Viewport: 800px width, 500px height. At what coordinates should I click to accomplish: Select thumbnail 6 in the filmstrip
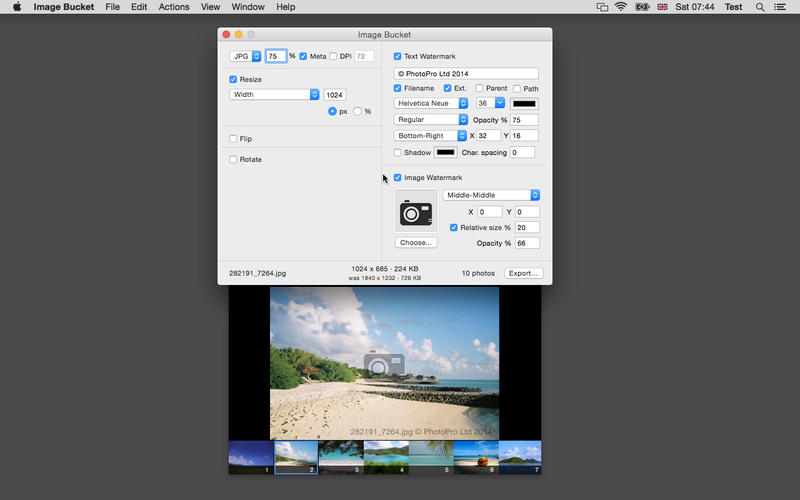(x=476, y=457)
